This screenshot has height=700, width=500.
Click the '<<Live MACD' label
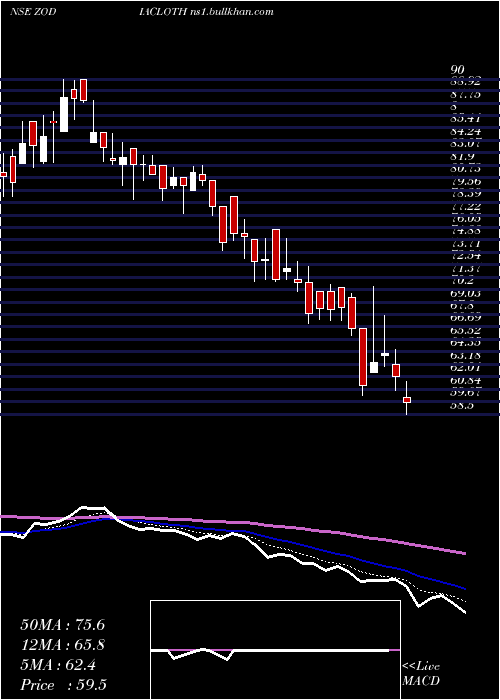tap(421, 674)
